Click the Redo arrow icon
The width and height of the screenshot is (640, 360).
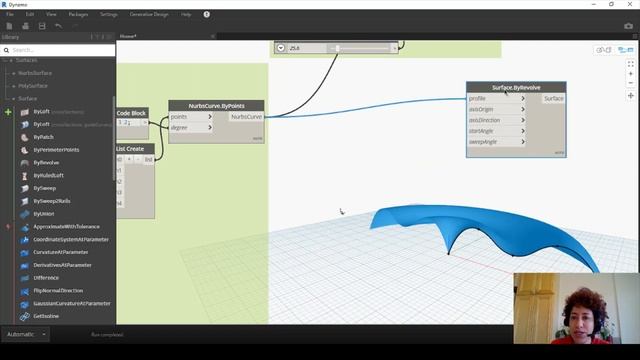(75, 26)
